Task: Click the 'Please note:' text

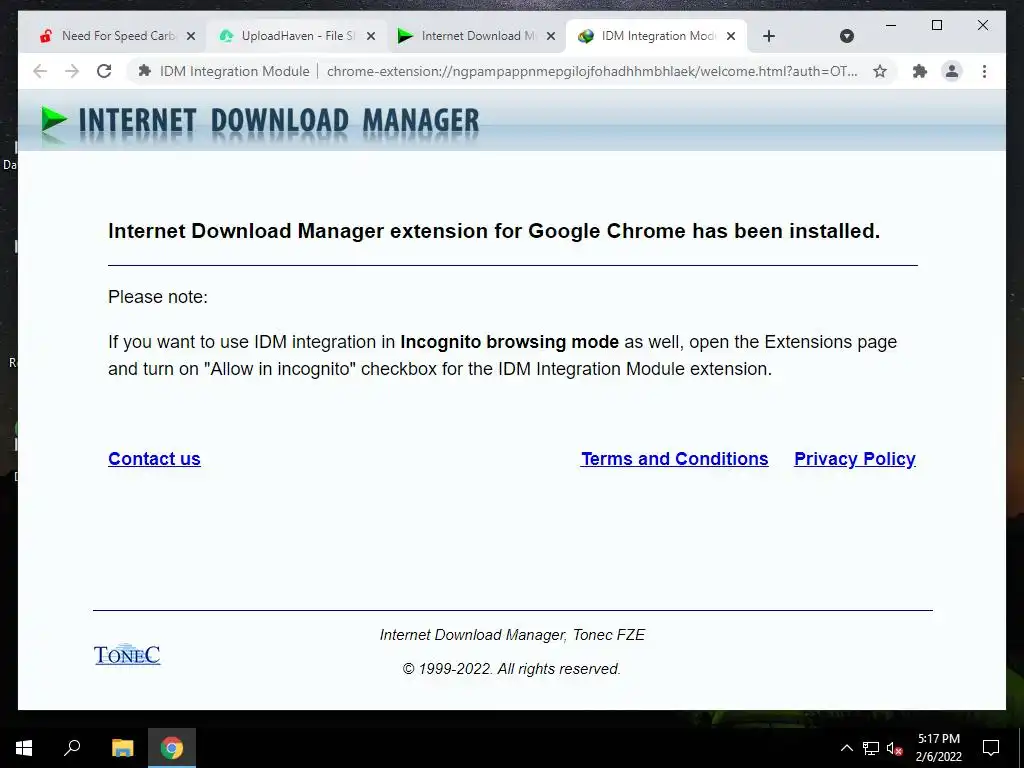Action: point(158,297)
